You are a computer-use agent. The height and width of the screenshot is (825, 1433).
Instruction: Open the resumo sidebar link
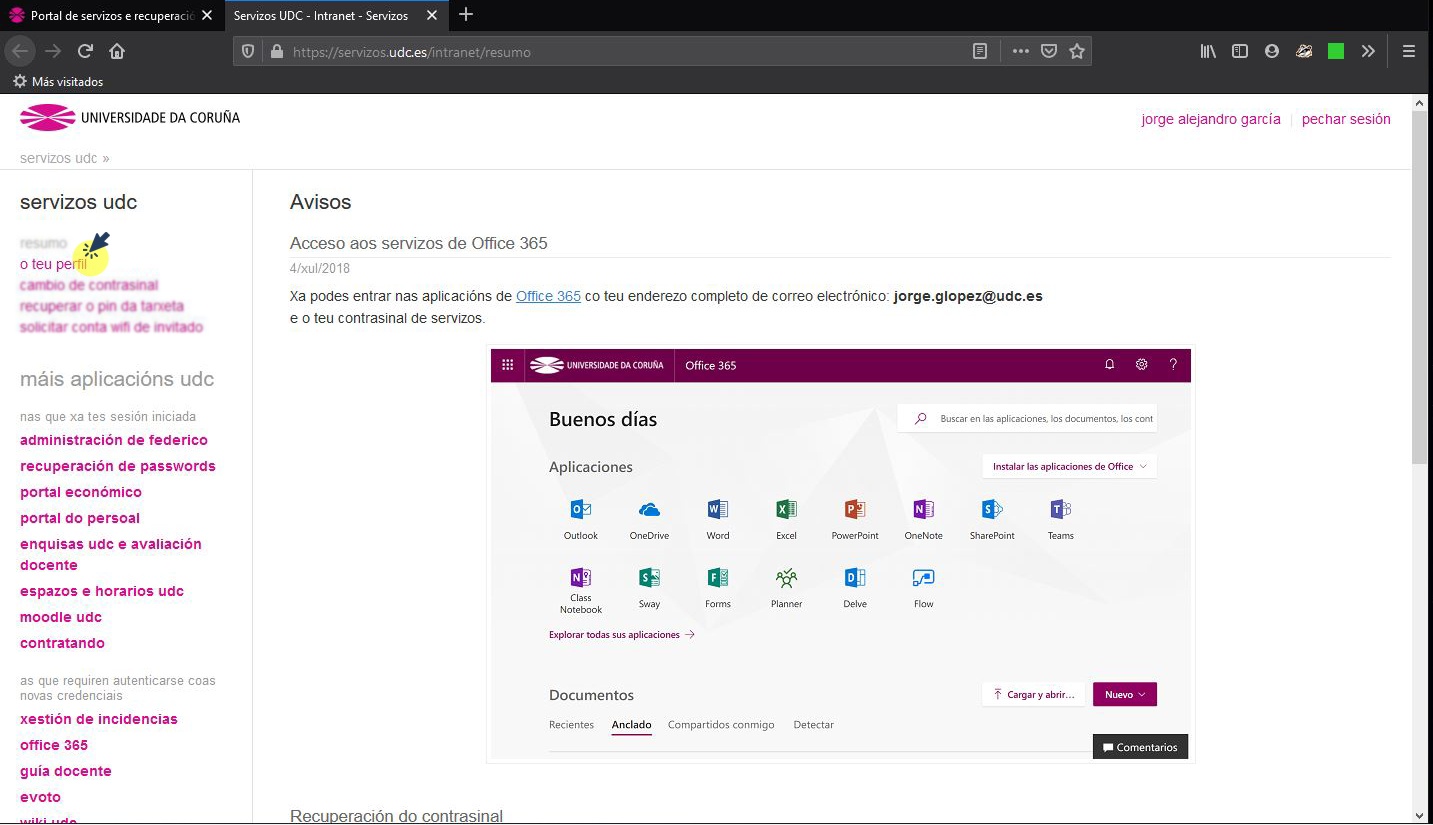(x=44, y=243)
